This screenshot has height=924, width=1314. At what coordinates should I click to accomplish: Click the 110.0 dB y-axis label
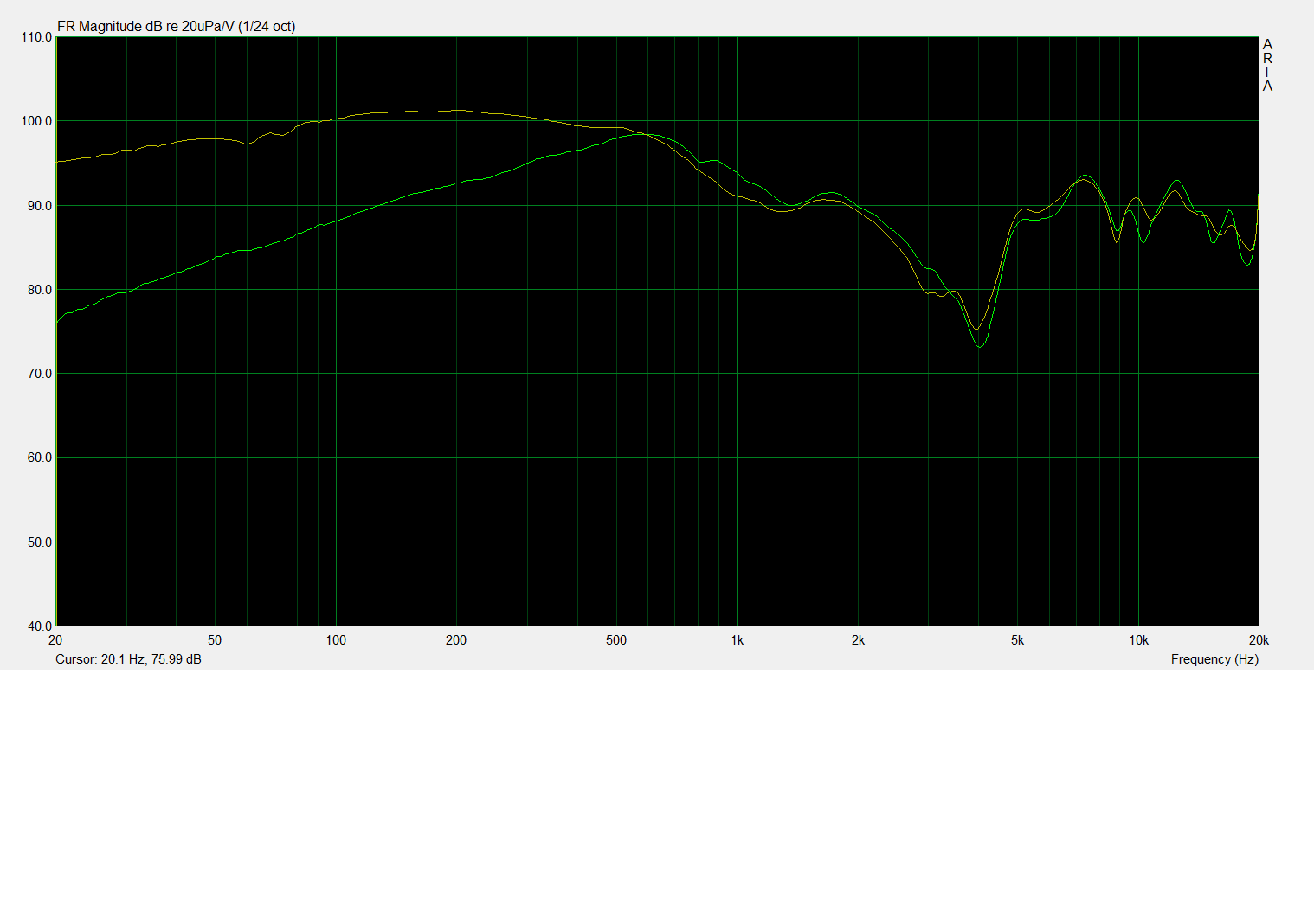pyautogui.click(x=36, y=37)
